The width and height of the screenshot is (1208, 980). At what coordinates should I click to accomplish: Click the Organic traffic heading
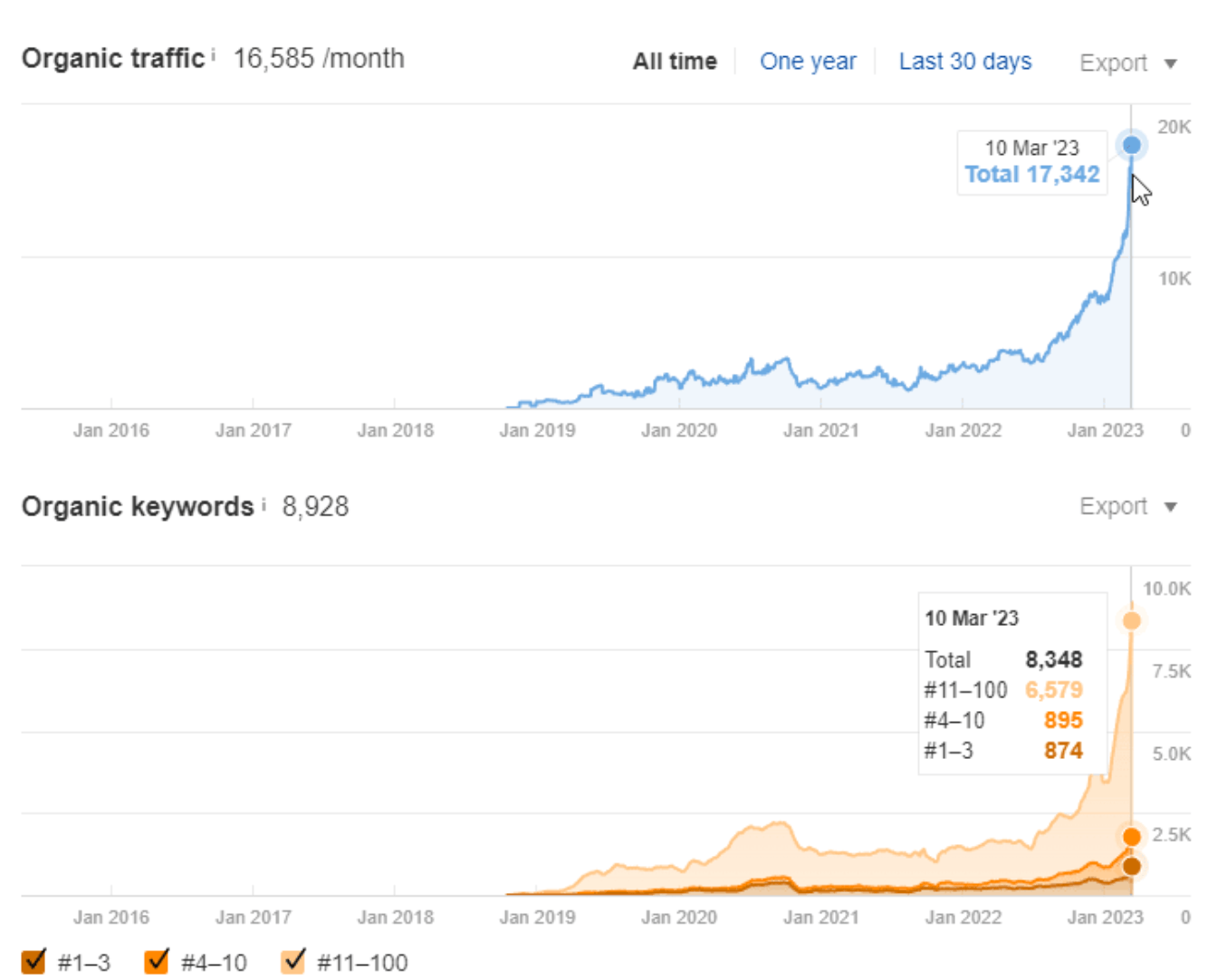113,58
